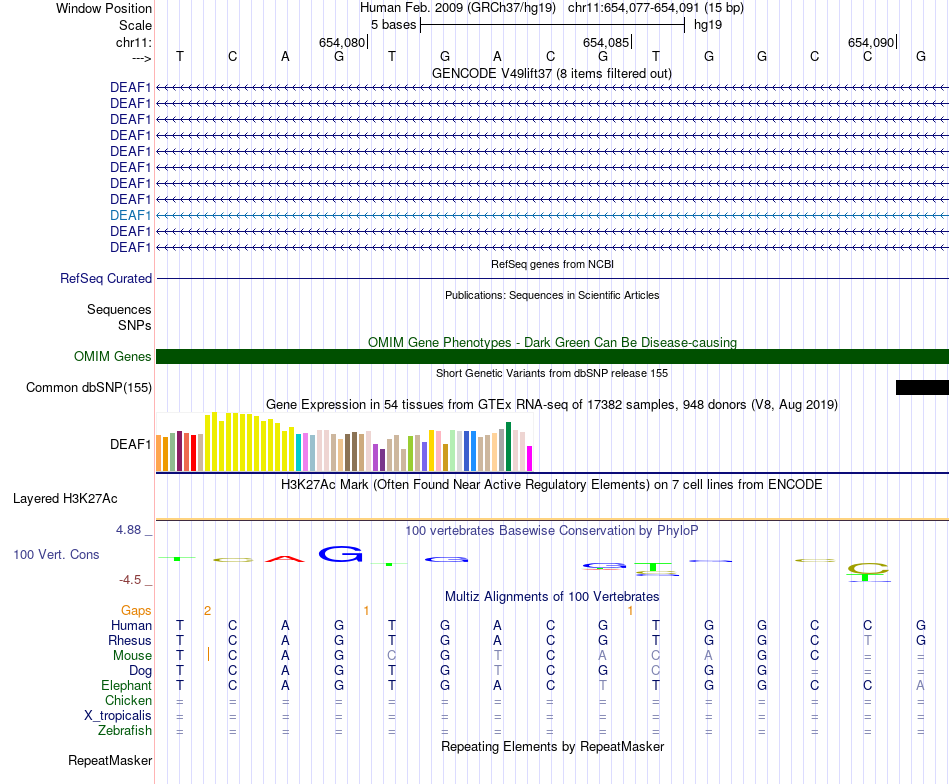This screenshot has width=950, height=784.
Task: Click the large blue G conservation letter
Action: tap(340, 554)
